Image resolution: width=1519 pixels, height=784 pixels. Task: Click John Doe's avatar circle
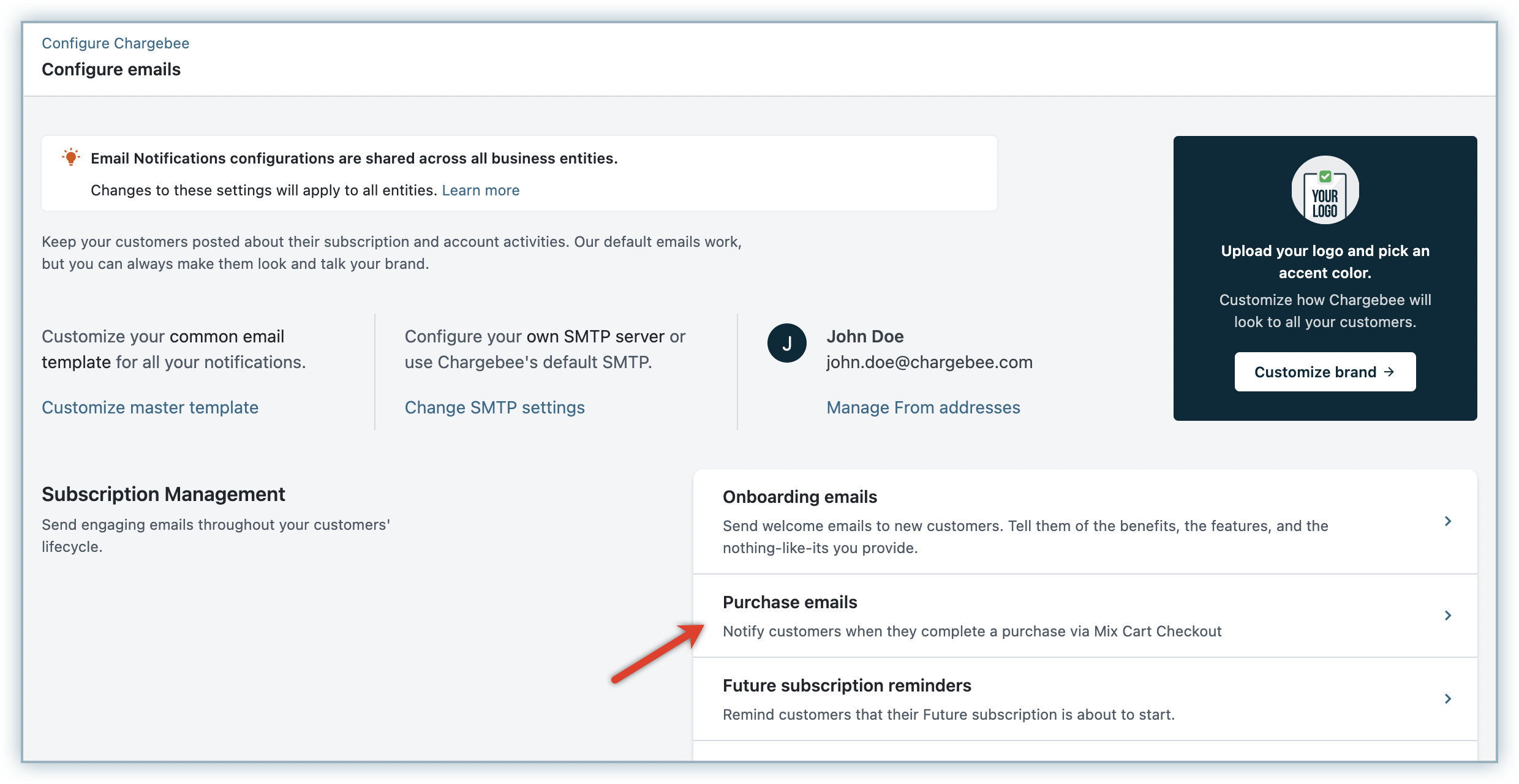tap(786, 343)
